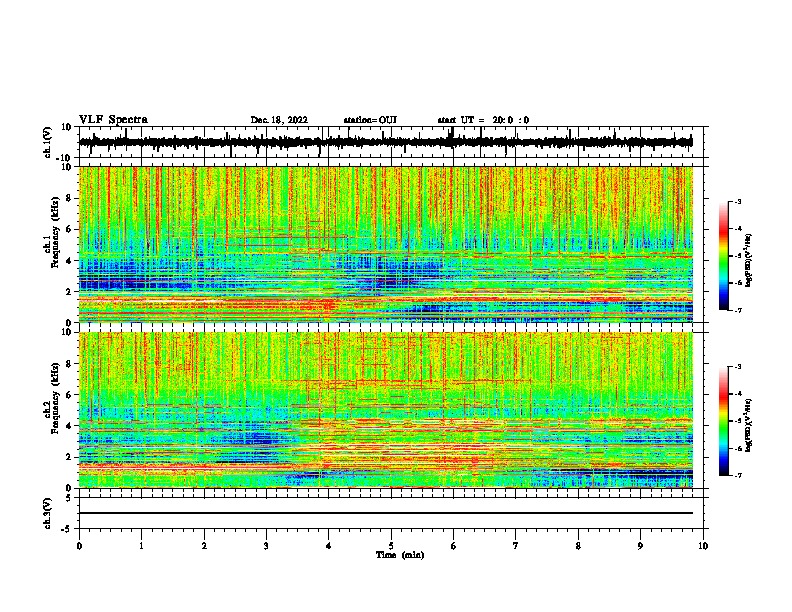The image size is (792, 612).
Task: Click inside the ch.1 spectrogram panel
Action: pyautogui.click(x=385, y=244)
